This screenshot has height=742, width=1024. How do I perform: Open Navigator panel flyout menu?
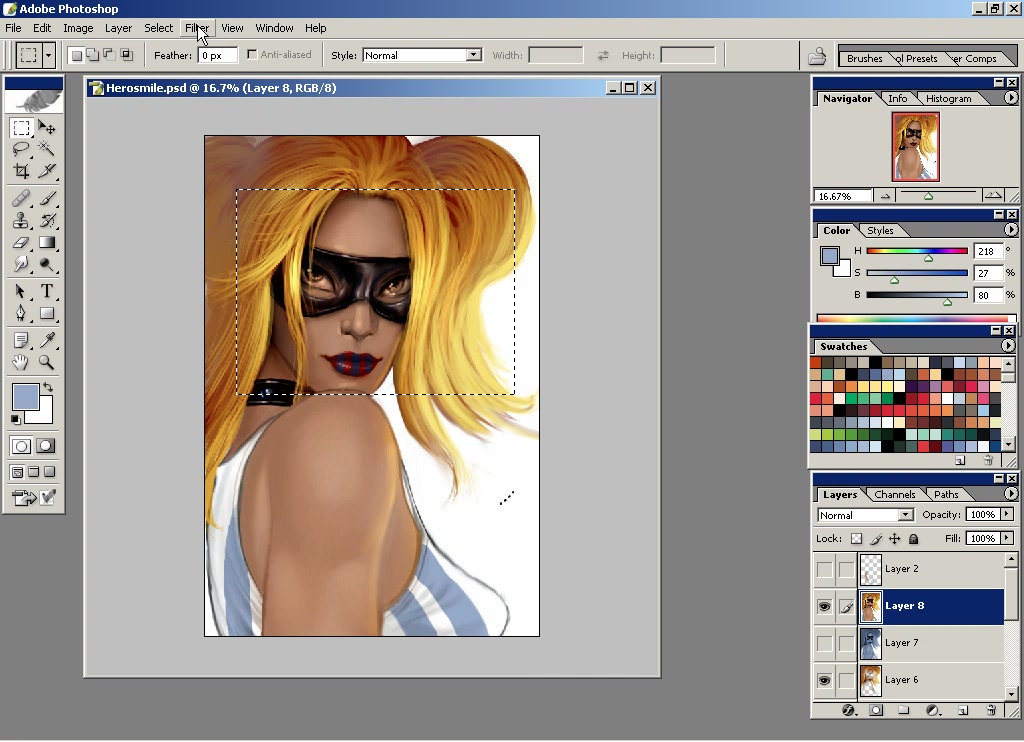pos(1010,98)
